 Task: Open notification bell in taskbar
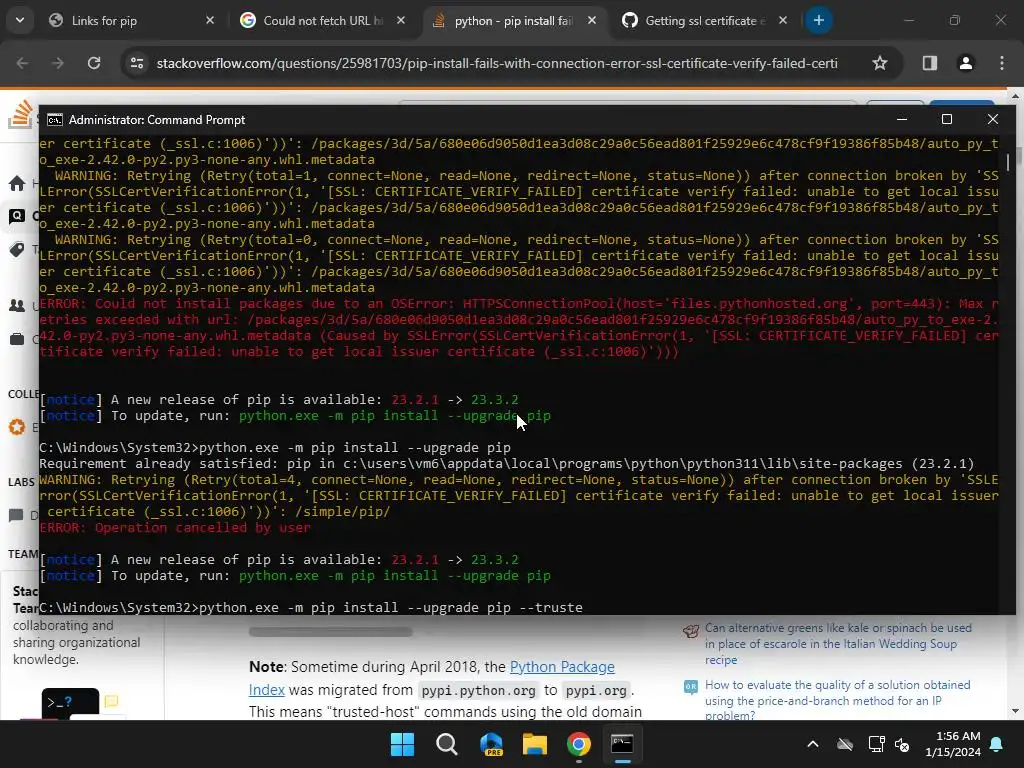pyautogui.click(x=997, y=744)
